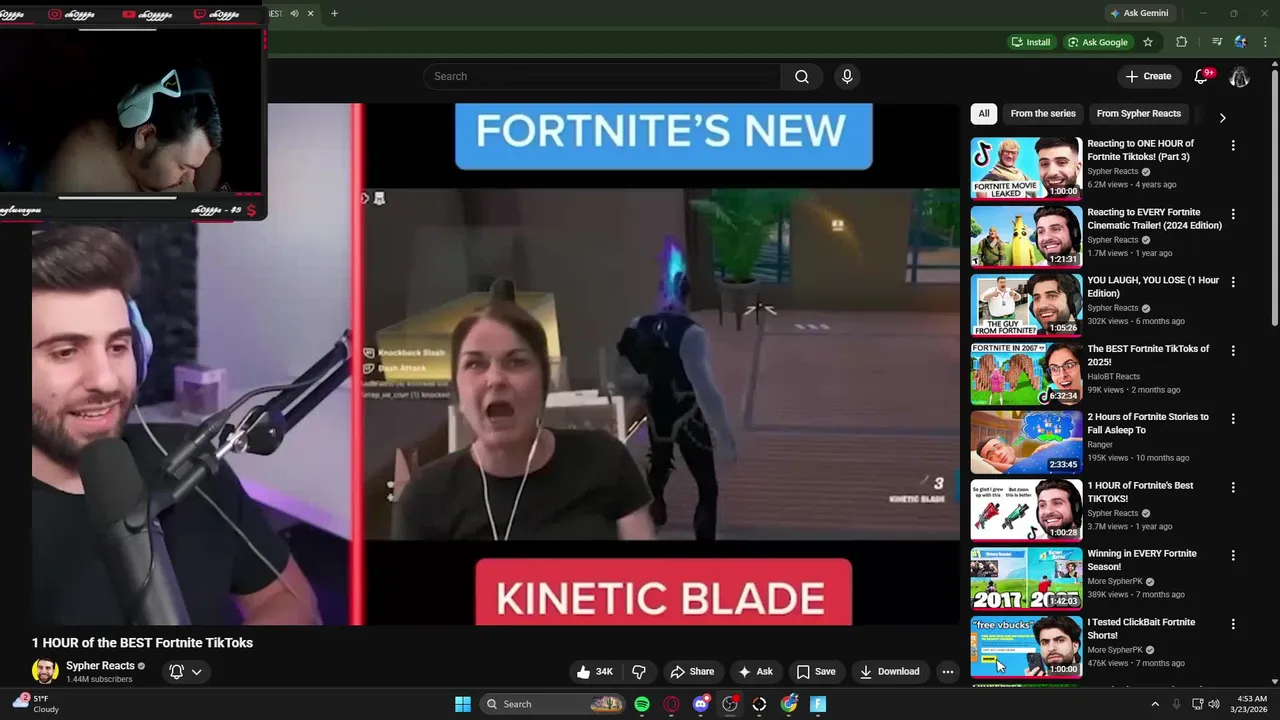
Task: Click the Ask button below the video
Action: pyautogui.click(x=755, y=672)
